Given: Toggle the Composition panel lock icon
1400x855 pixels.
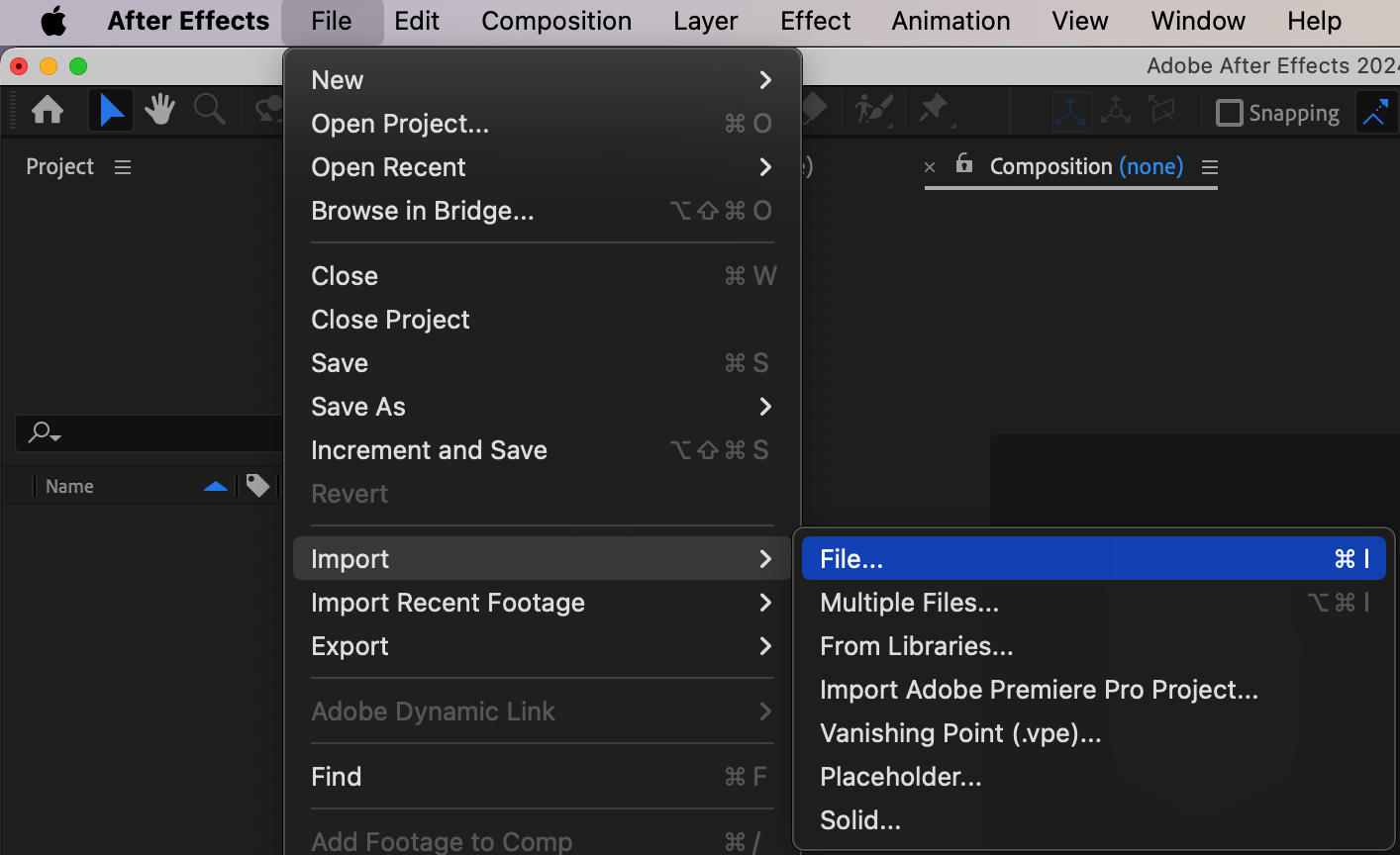Looking at the screenshot, I should pos(964,164).
